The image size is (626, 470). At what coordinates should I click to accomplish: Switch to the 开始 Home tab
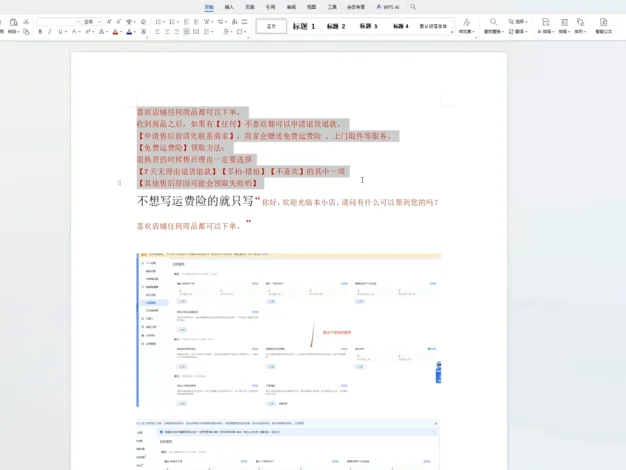[x=209, y=7]
